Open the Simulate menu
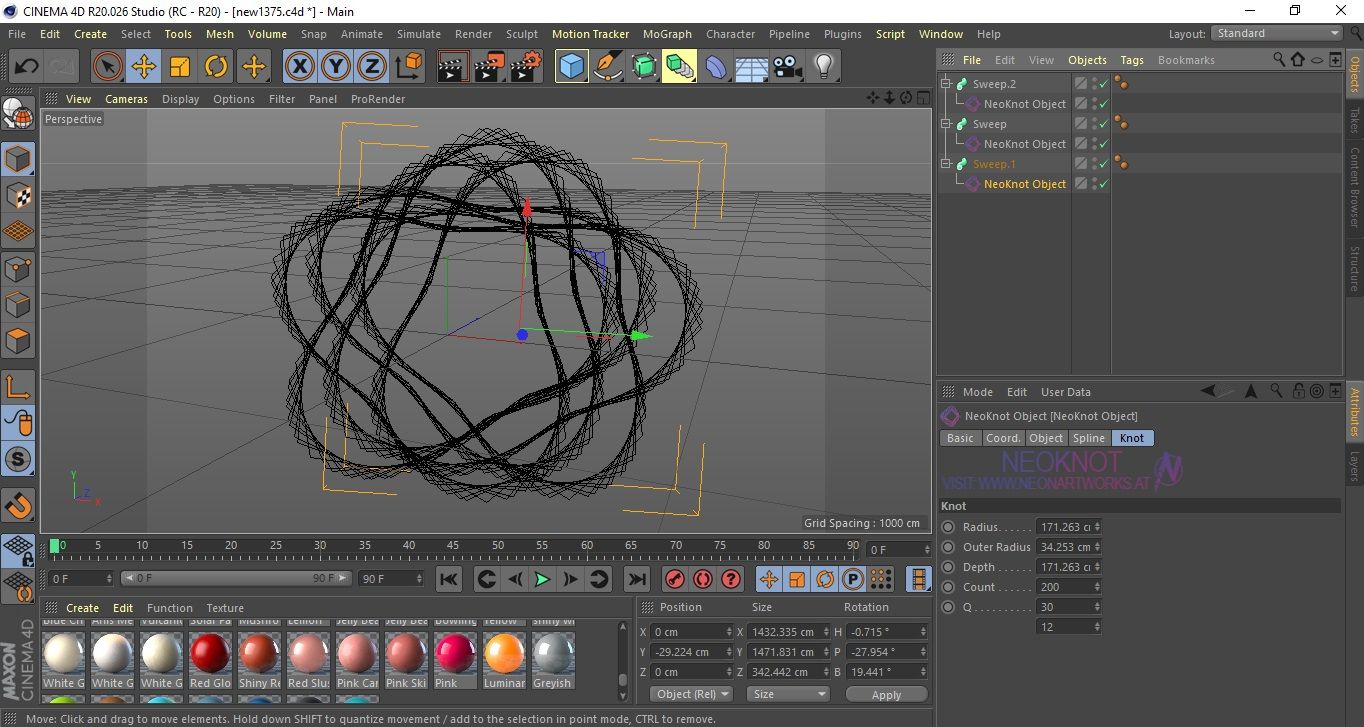Viewport: 1364px width, 727px height. click(419, 34)
